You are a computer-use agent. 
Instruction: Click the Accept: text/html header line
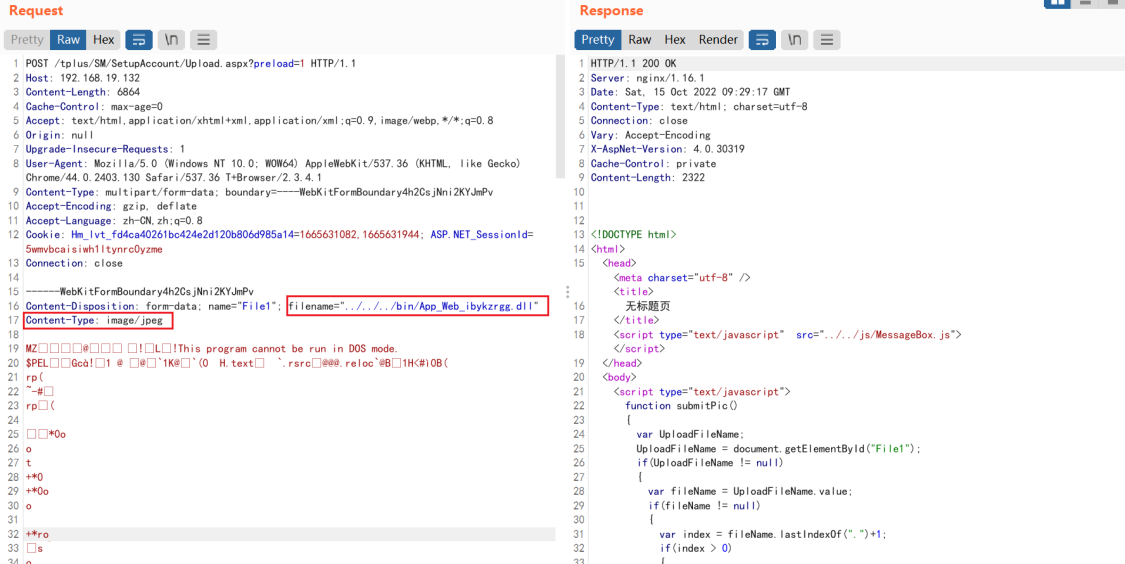coord(259,121)
